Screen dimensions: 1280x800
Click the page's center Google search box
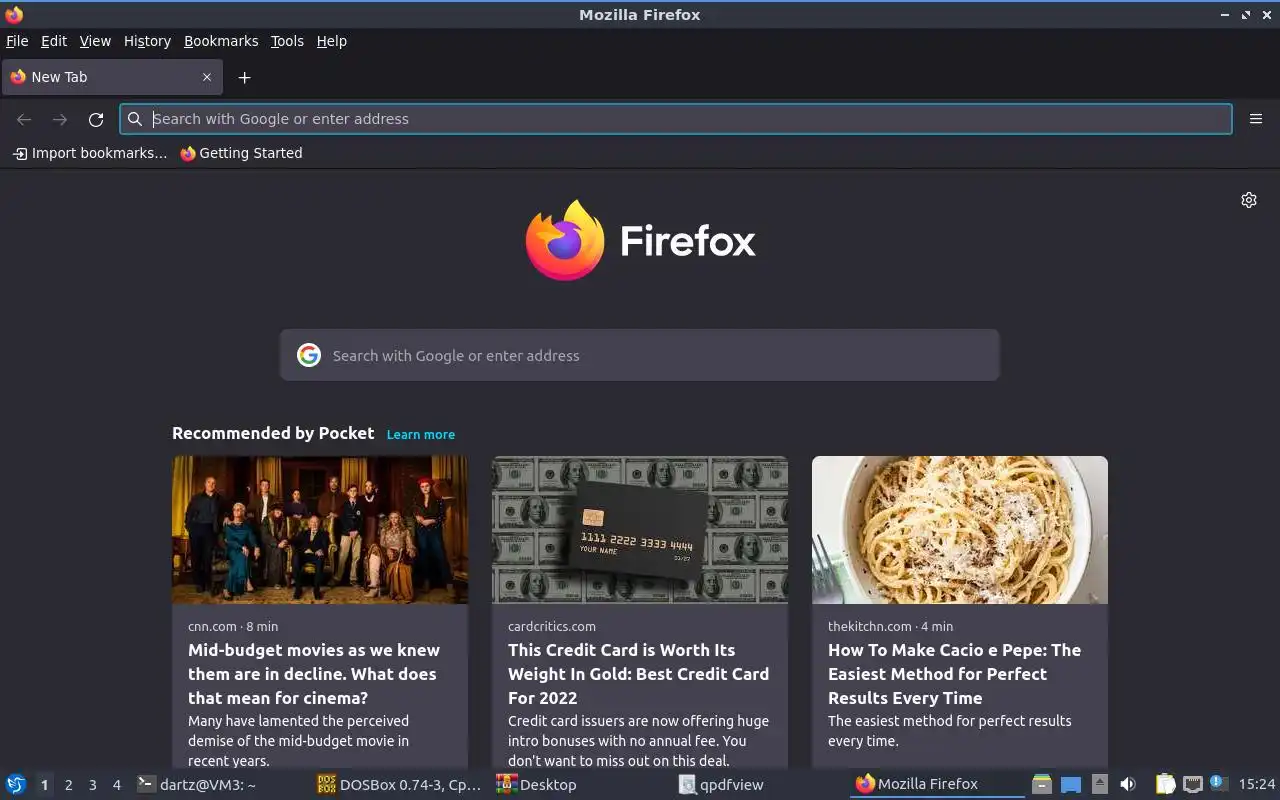(x=640, y=355)
